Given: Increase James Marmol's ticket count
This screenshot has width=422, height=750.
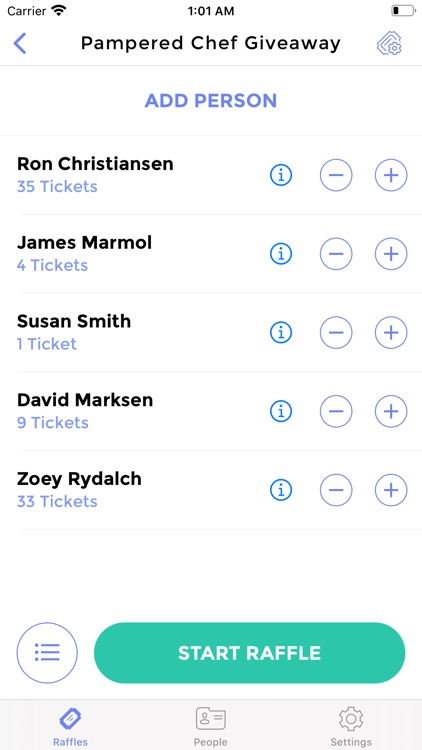Looking at the screenshot, I should tap(391, 254).
